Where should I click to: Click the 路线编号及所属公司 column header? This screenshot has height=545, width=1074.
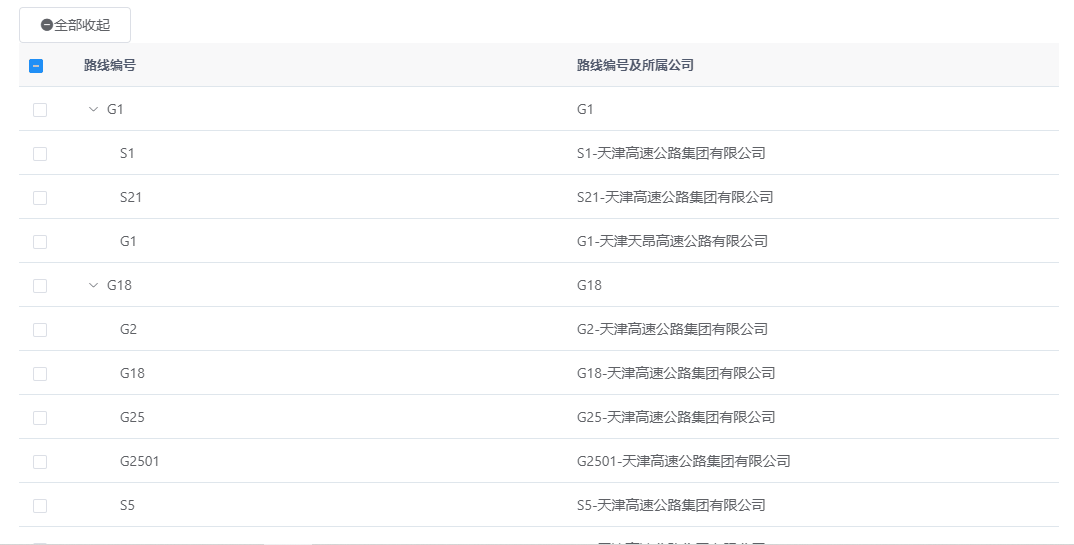click(x=635, y=66)
